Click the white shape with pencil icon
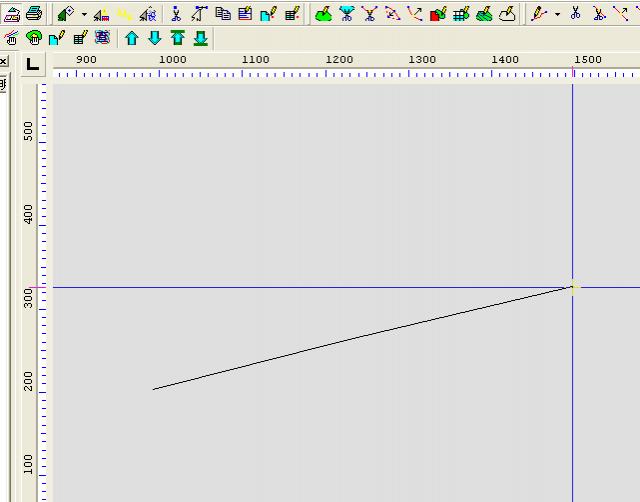640x502 pixels. click(507, 13)
